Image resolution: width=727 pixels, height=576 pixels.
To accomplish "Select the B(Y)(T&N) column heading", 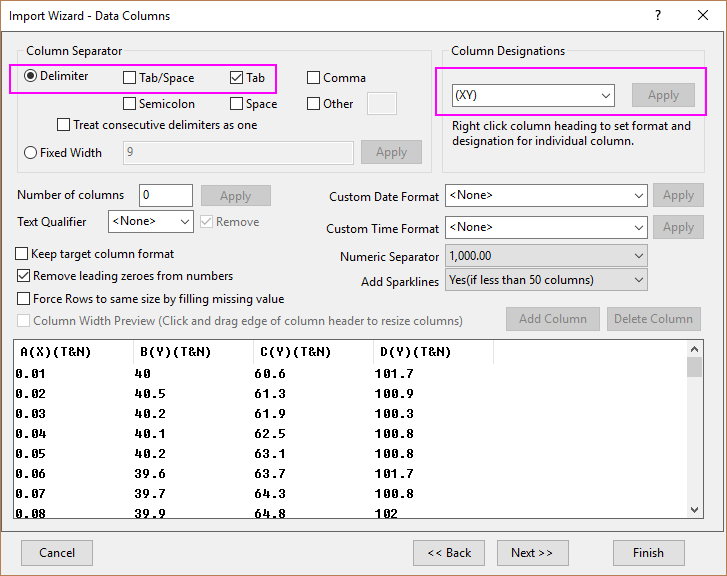I will pyautogui.click(x=194, y=352).
